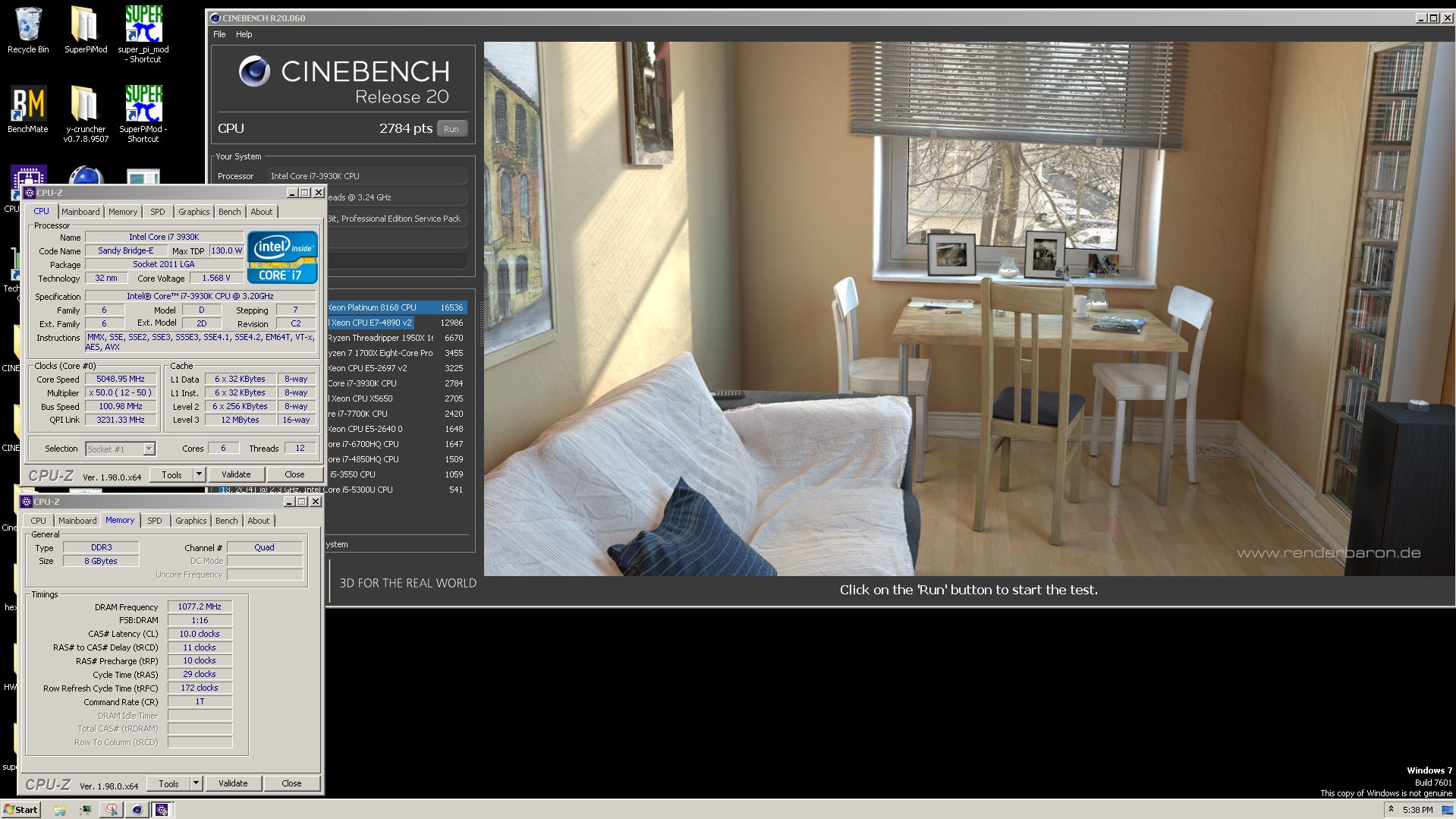The width and height of the screenshot is (1456, 819).
Task: Select the super_pi_mod - Shortcut desktop icon
Action: pyautogui.click(x=143, y=34)
